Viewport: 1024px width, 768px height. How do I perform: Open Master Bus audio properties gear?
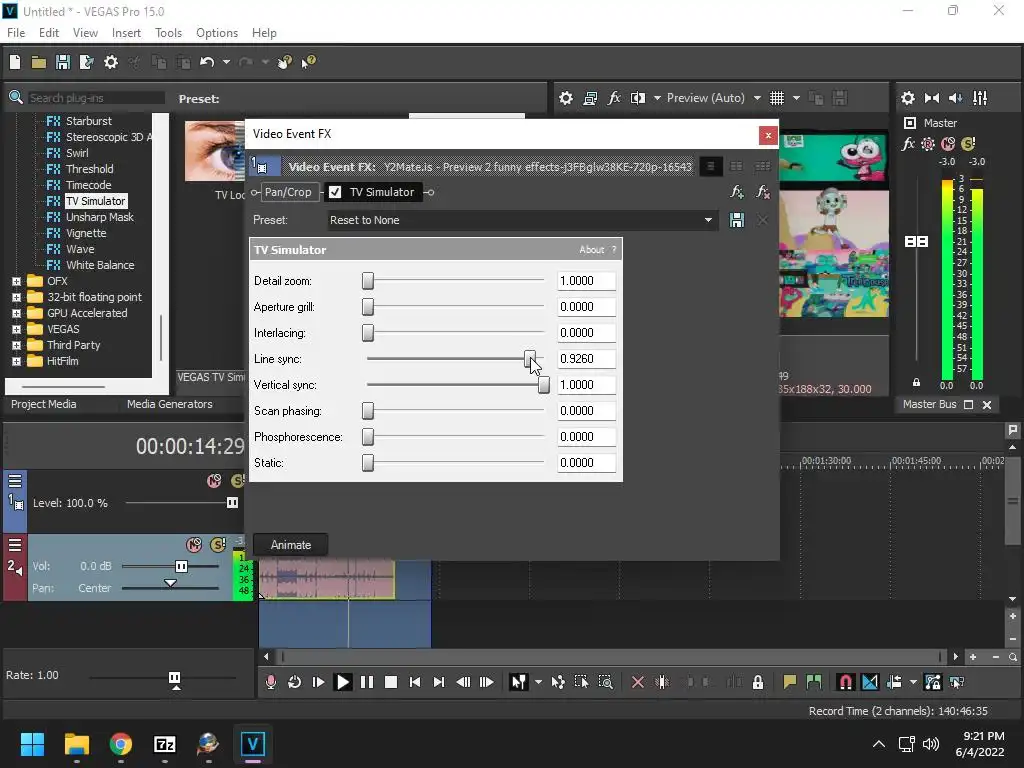coord(908,98)
